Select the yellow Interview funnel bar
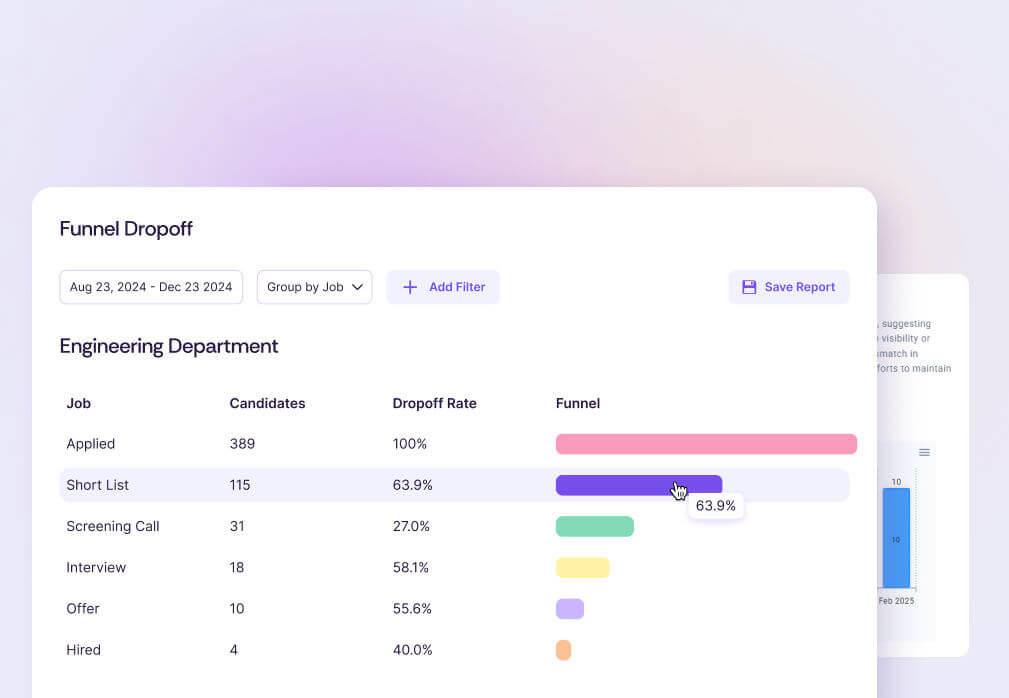 [x=582, y=568]
